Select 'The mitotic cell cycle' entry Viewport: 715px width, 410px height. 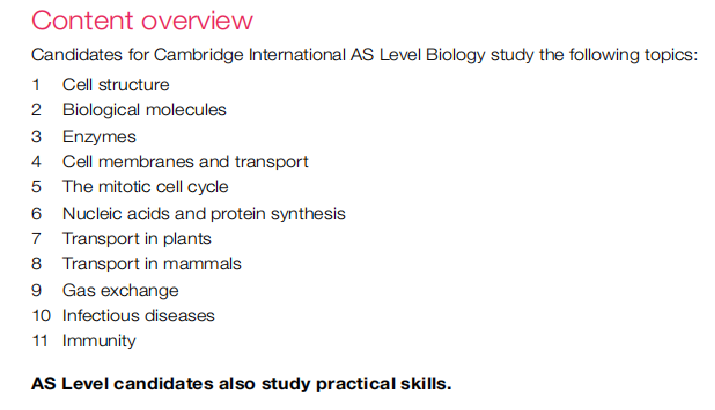point(145,187)
